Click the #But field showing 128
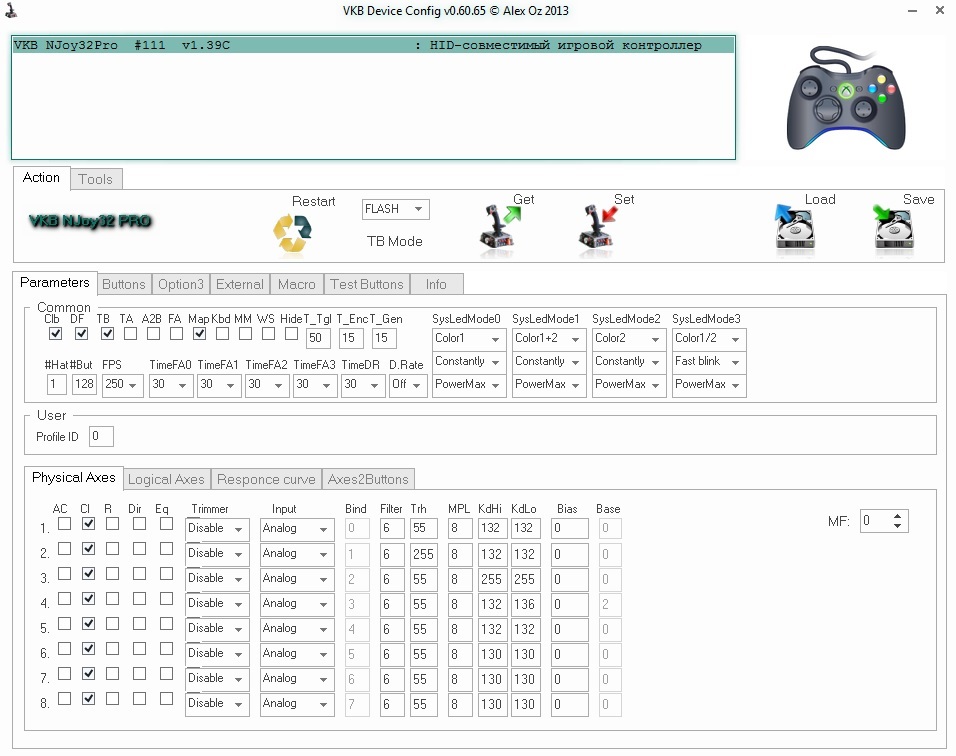This screenshot has width=956, height=756. 84,385
